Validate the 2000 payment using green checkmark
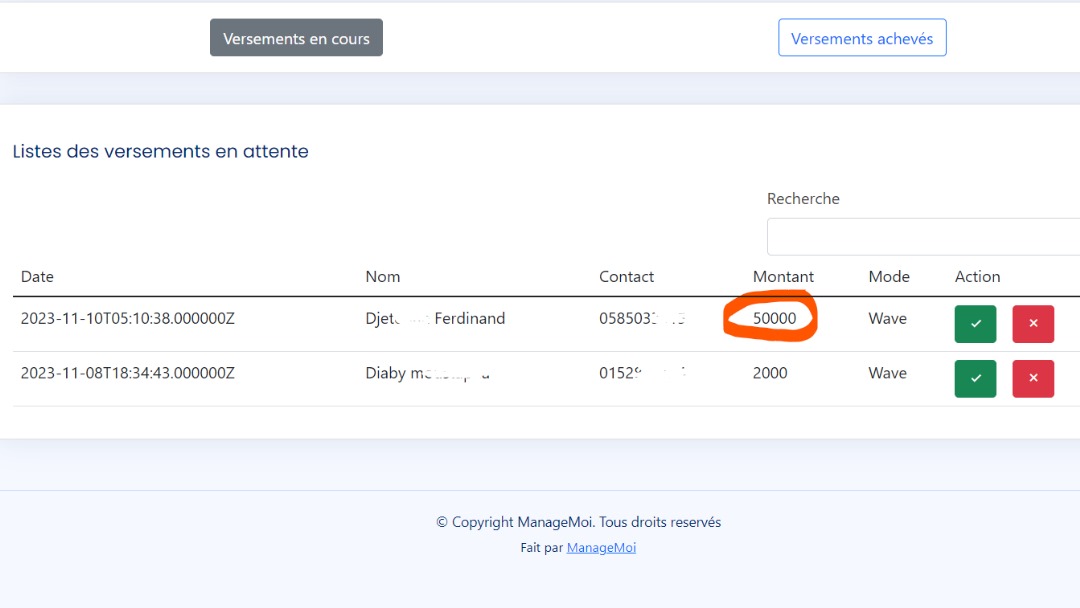Screen dimensions: 1080x608 [x=975, y=378]
